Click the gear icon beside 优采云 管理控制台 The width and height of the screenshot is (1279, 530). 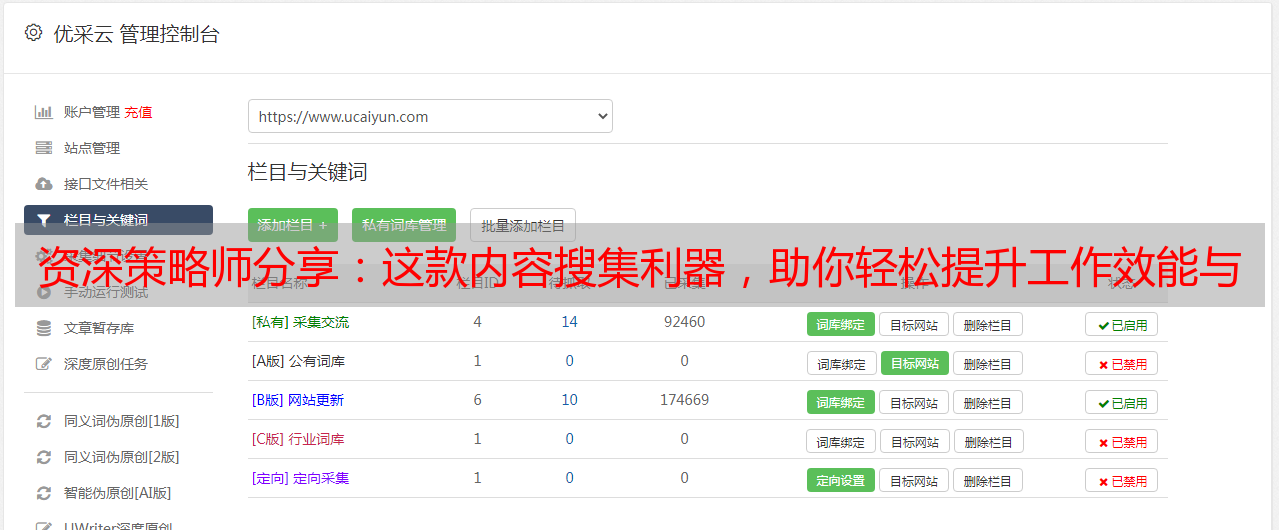(33, 33)
